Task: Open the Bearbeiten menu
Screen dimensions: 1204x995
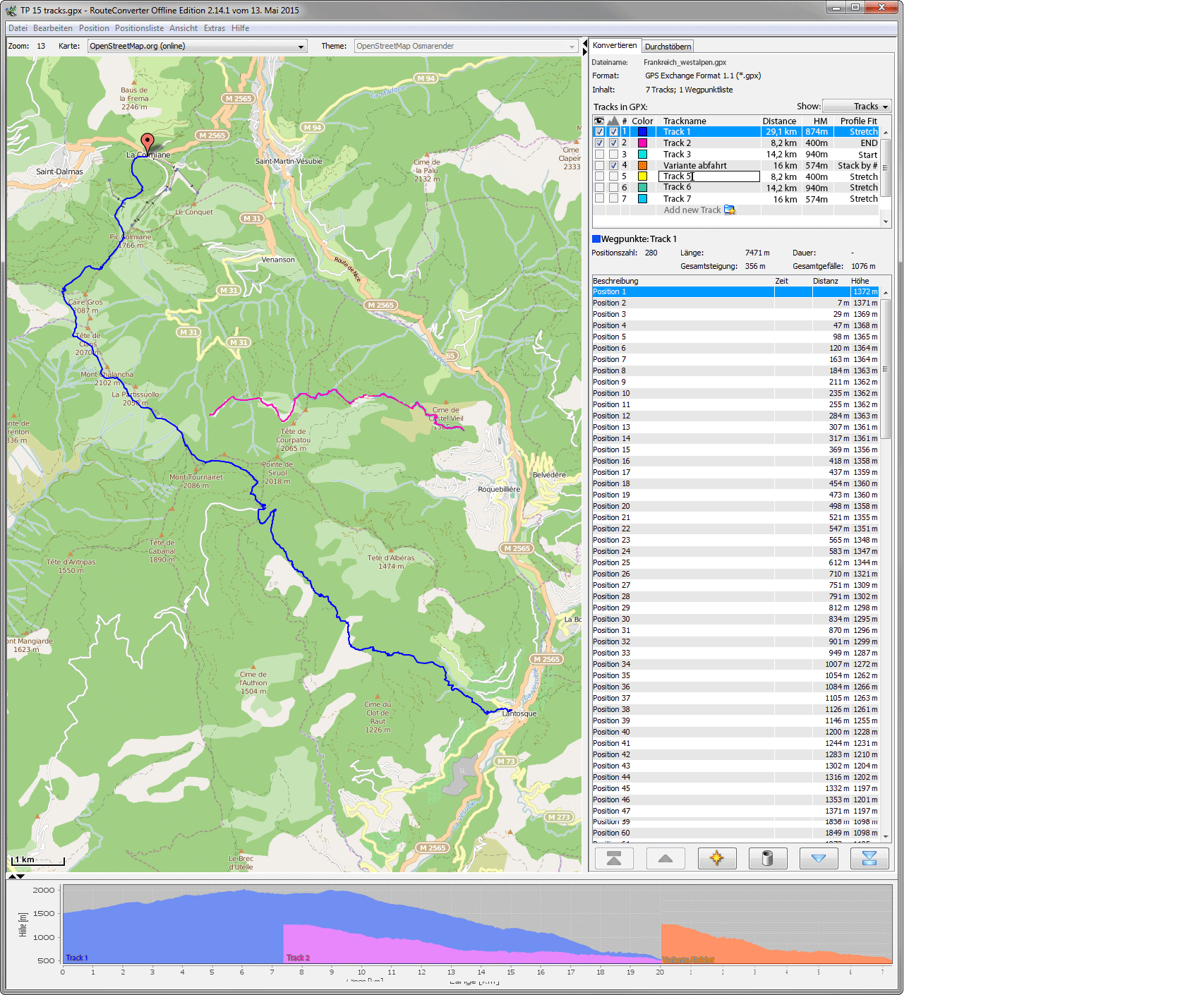Action: 53,28
